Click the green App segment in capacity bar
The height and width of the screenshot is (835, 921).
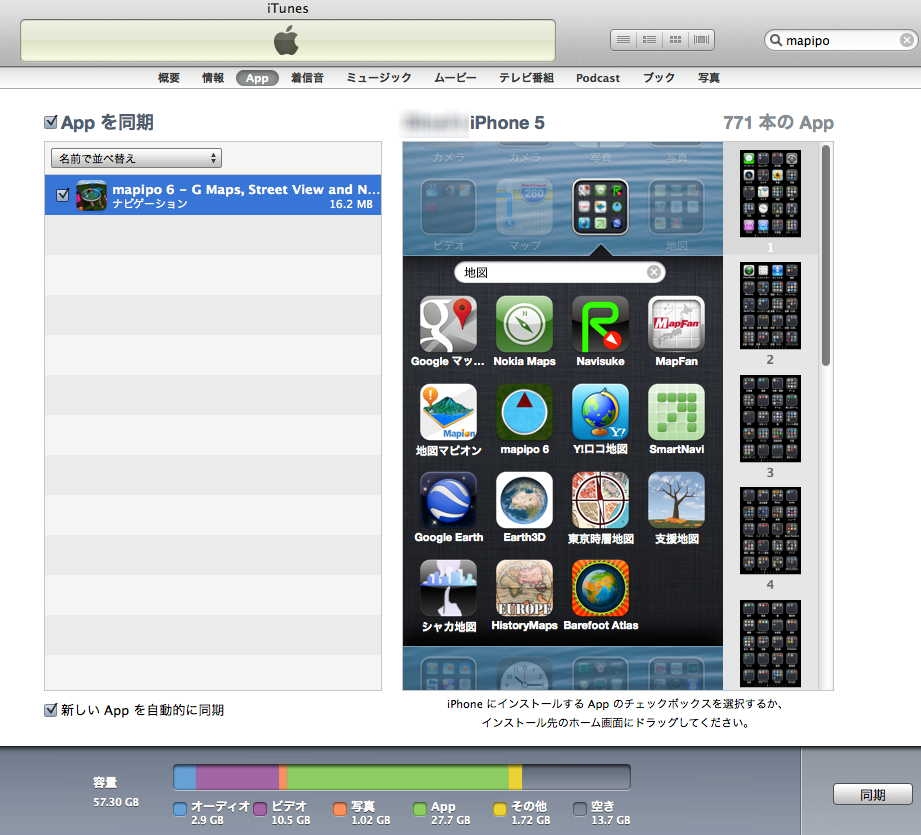tap(397, 777)
